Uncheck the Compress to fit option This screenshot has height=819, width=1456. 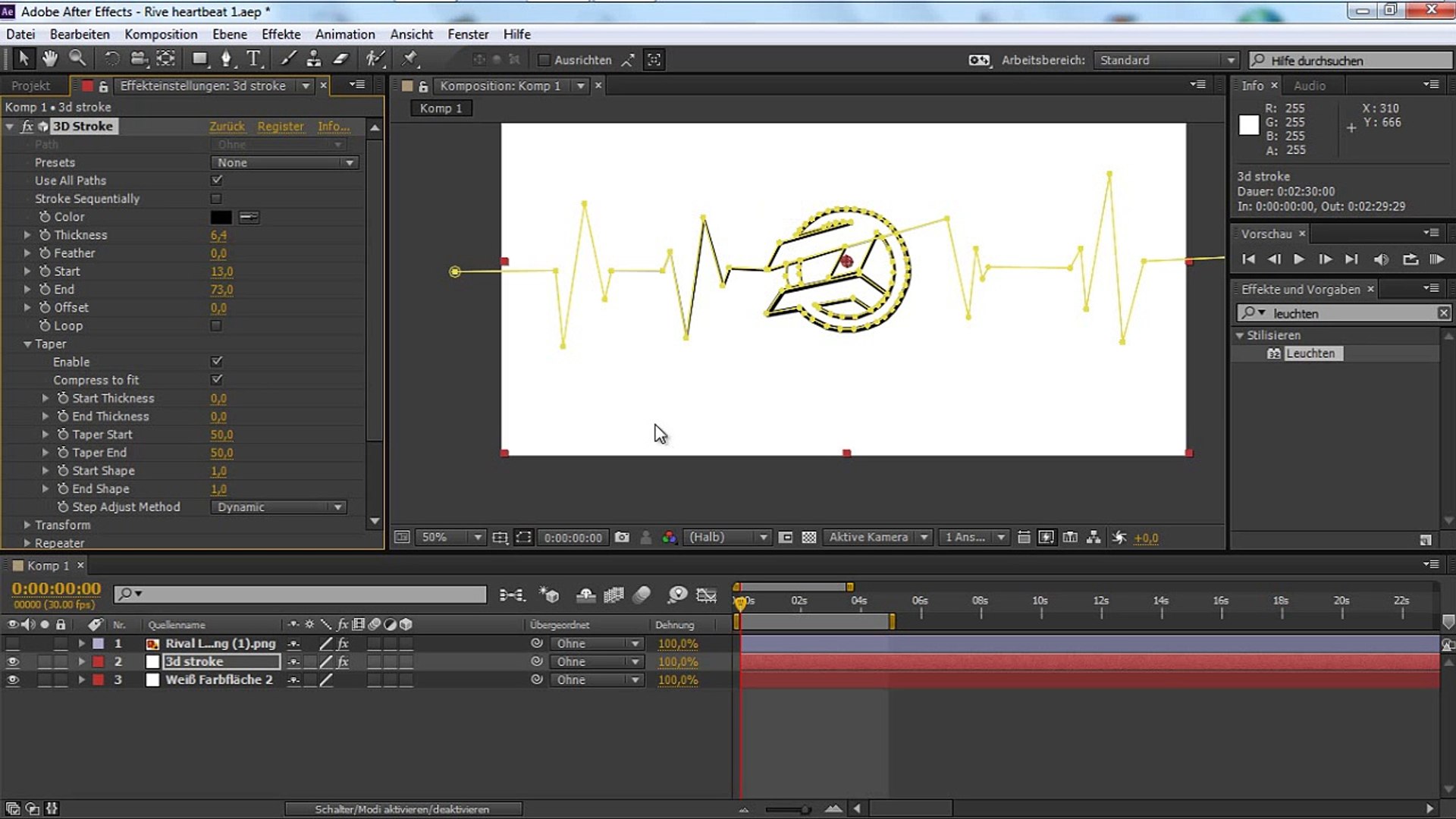click(x=216, y=379)
